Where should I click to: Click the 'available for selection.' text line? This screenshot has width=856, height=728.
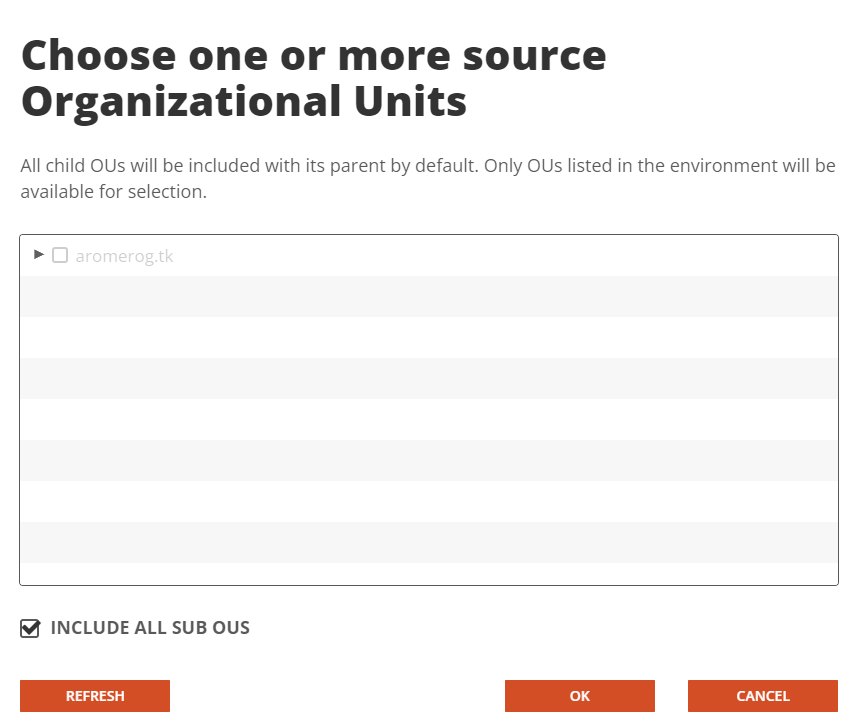click(x=114, y=192)
